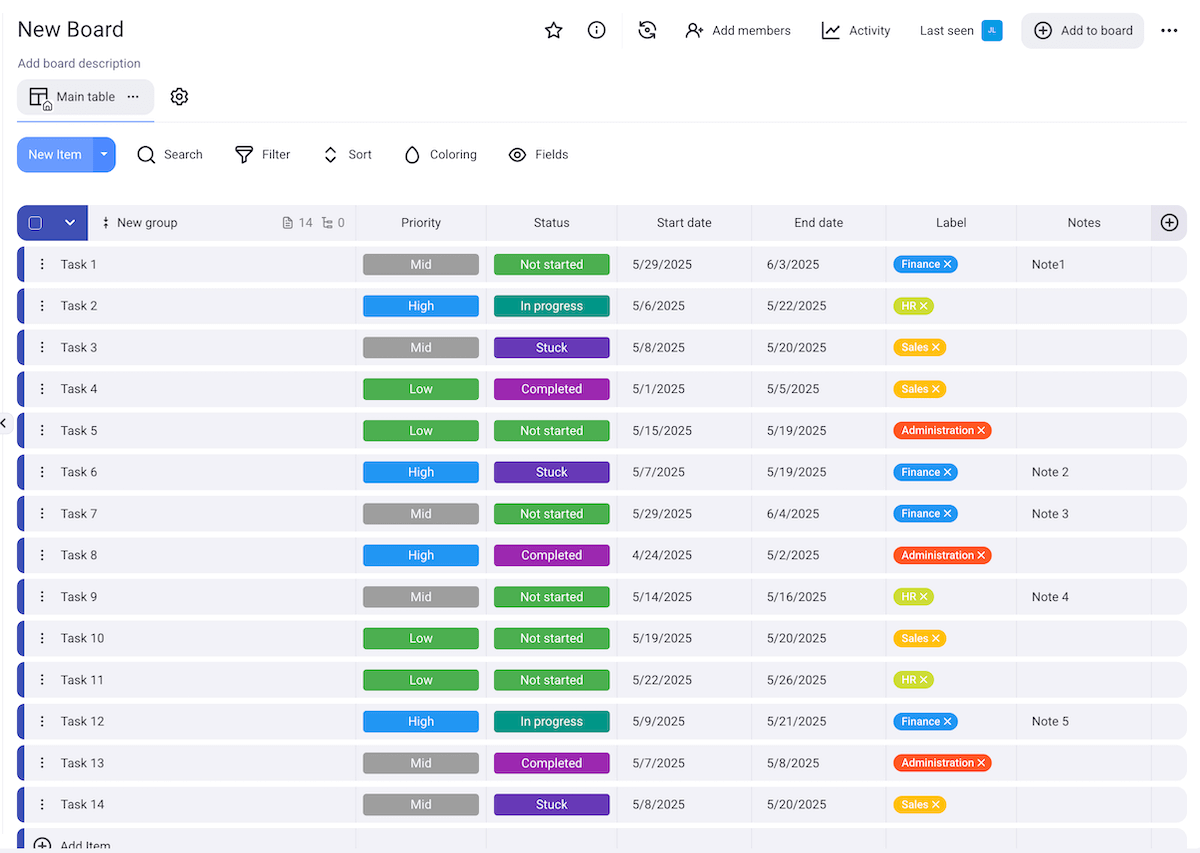Select all items in New group

pos(36,222)
